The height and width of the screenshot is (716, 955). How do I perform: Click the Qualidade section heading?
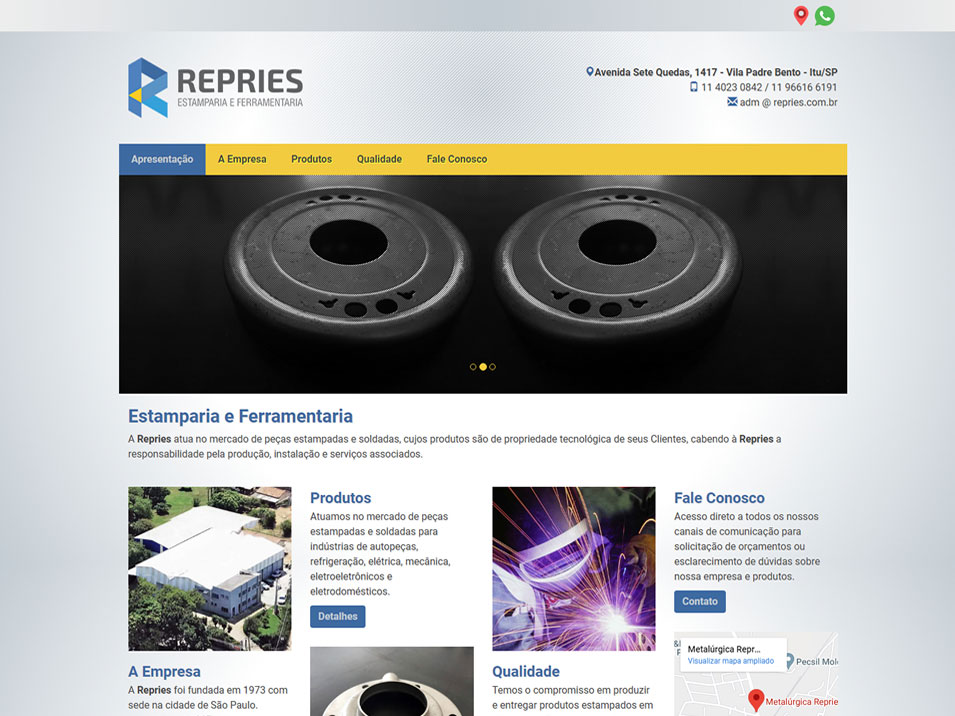point(526,671)
